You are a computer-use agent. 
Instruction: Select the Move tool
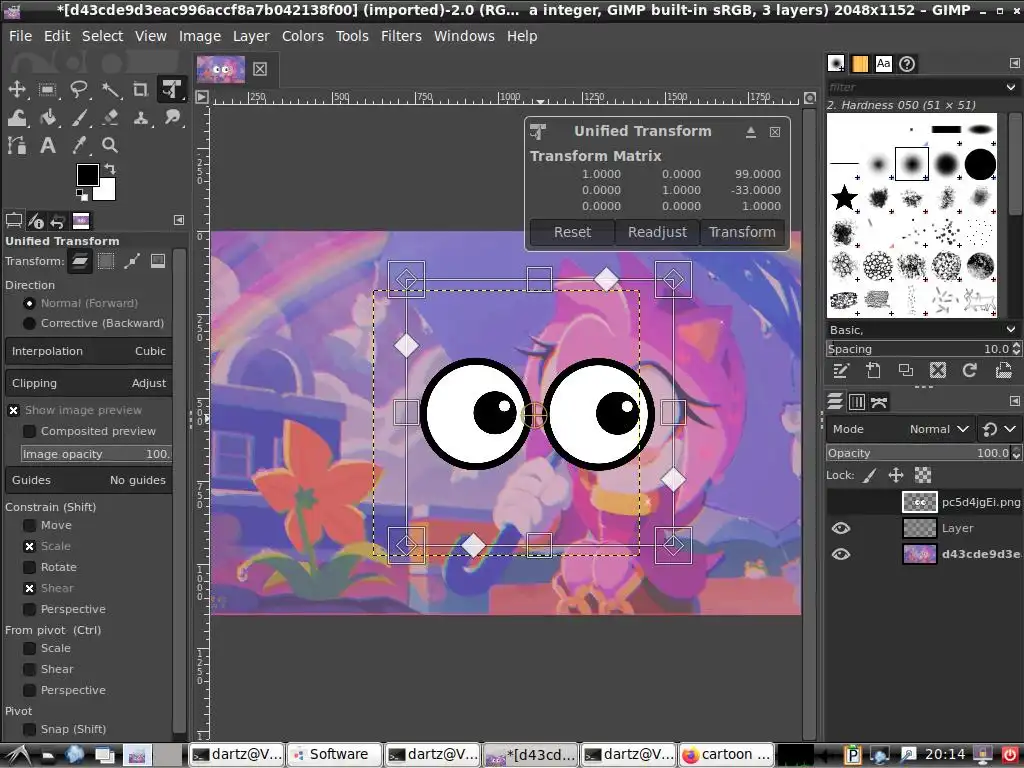(17, 89)
